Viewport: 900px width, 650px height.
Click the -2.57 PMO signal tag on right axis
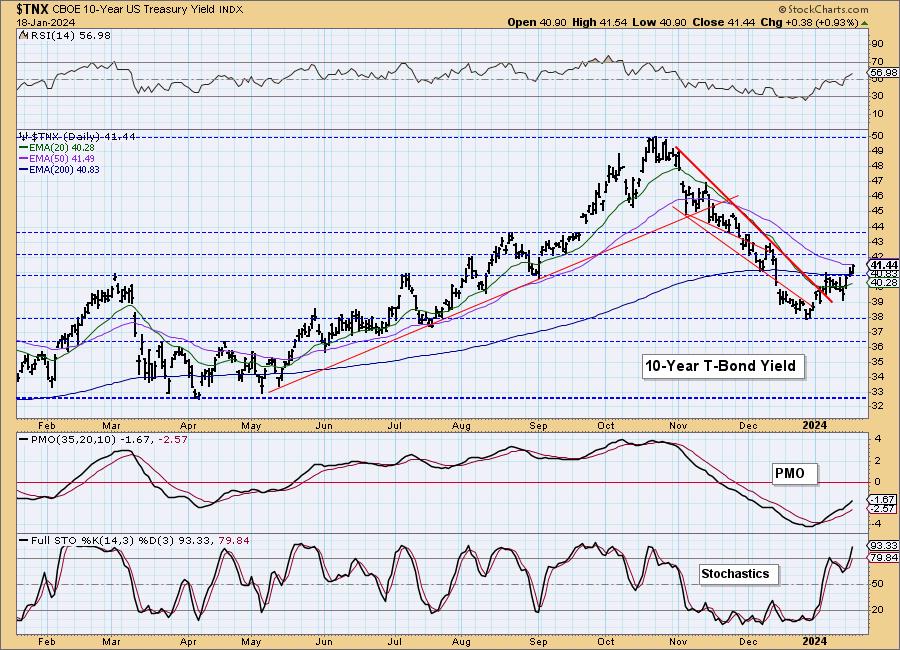884,509
